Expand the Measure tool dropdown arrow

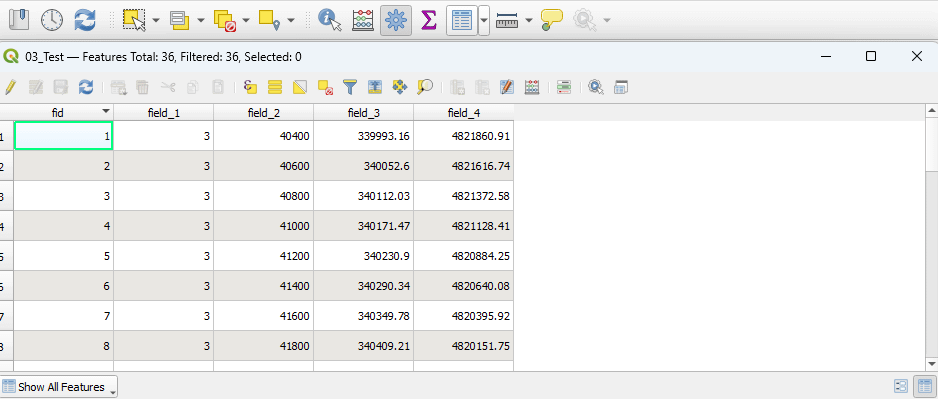tap(529, 20)
